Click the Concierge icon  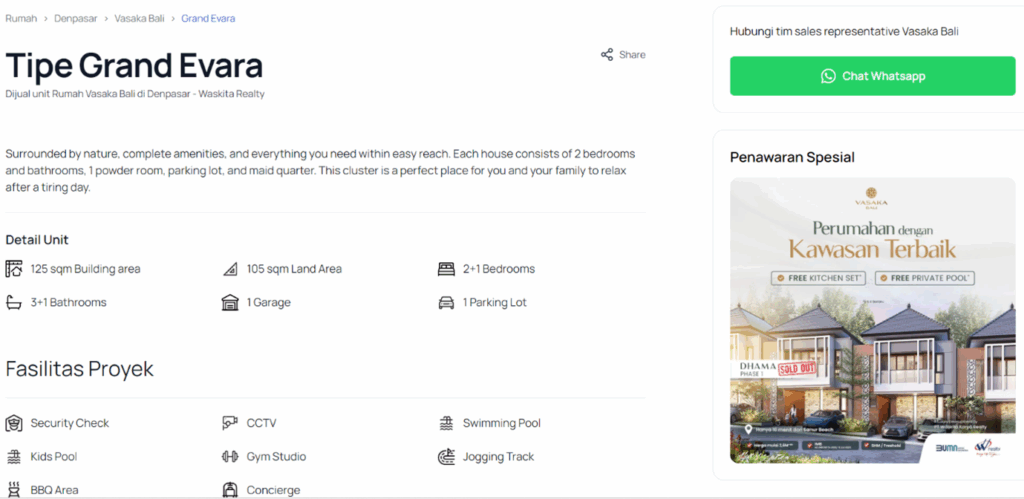click(x=230, y=490)
